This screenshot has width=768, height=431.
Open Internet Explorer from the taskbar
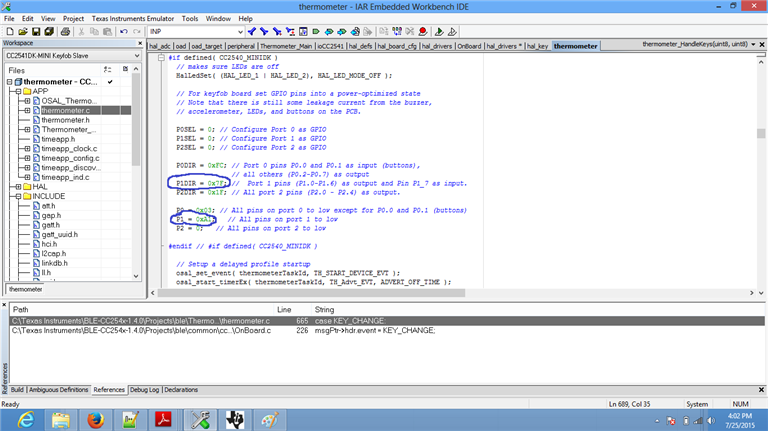[26, 420]
